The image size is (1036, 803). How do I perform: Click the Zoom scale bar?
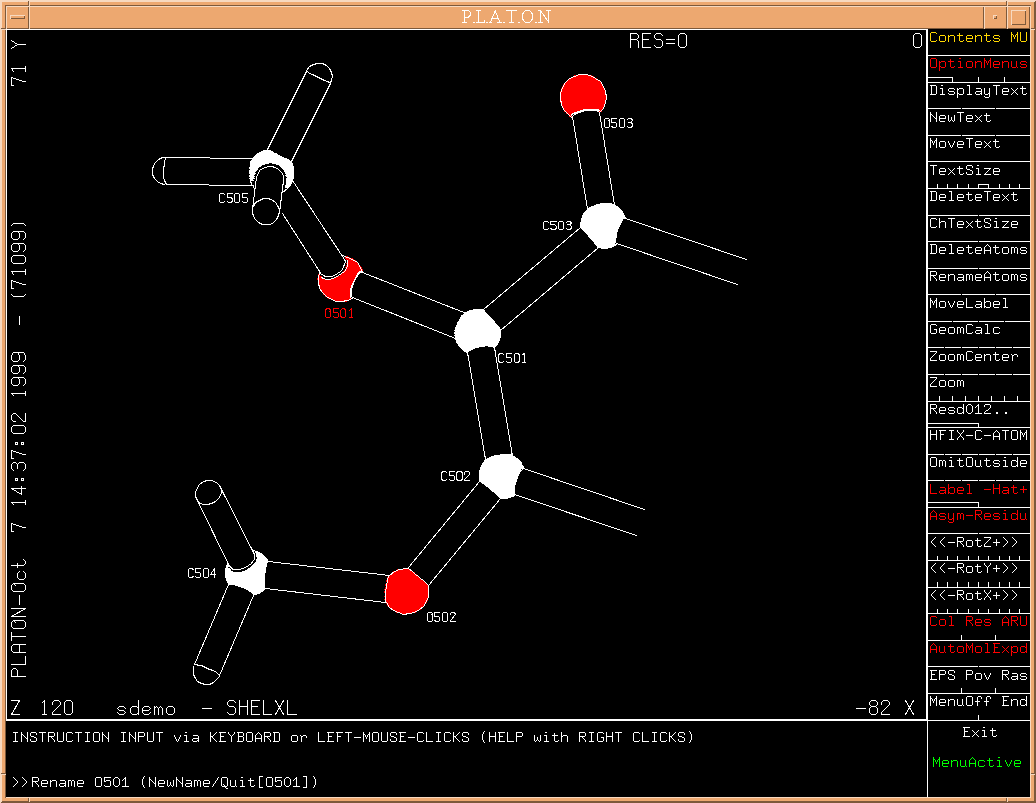coord(977,384)
